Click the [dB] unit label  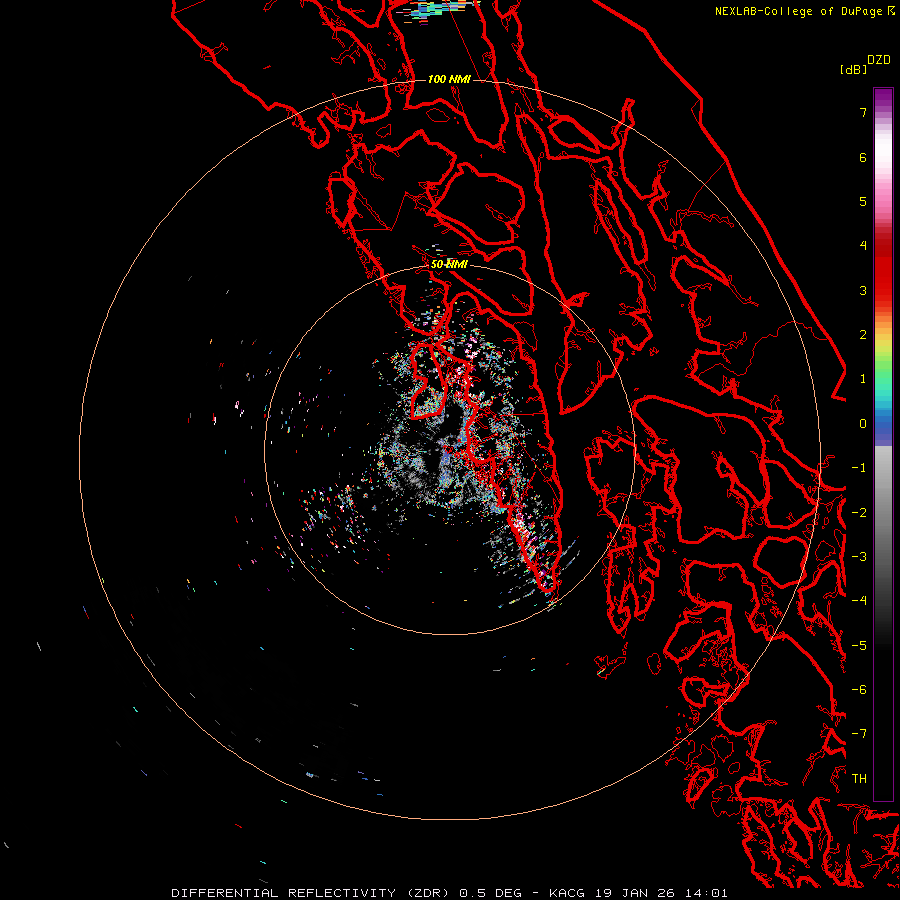[x=853, y=69]
